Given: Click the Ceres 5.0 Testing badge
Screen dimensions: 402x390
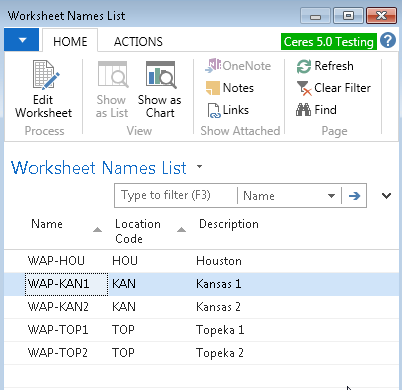Looking at the screenshot, I should (x=329, y=42).
